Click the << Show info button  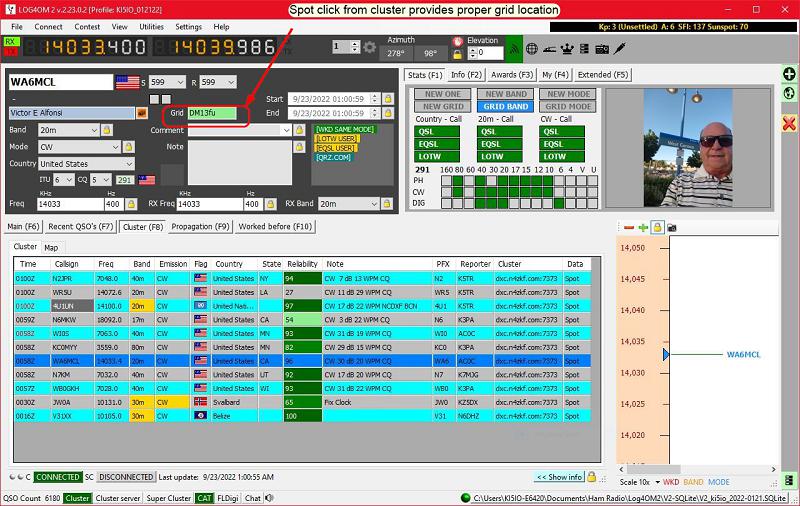(x=559, y=477)
